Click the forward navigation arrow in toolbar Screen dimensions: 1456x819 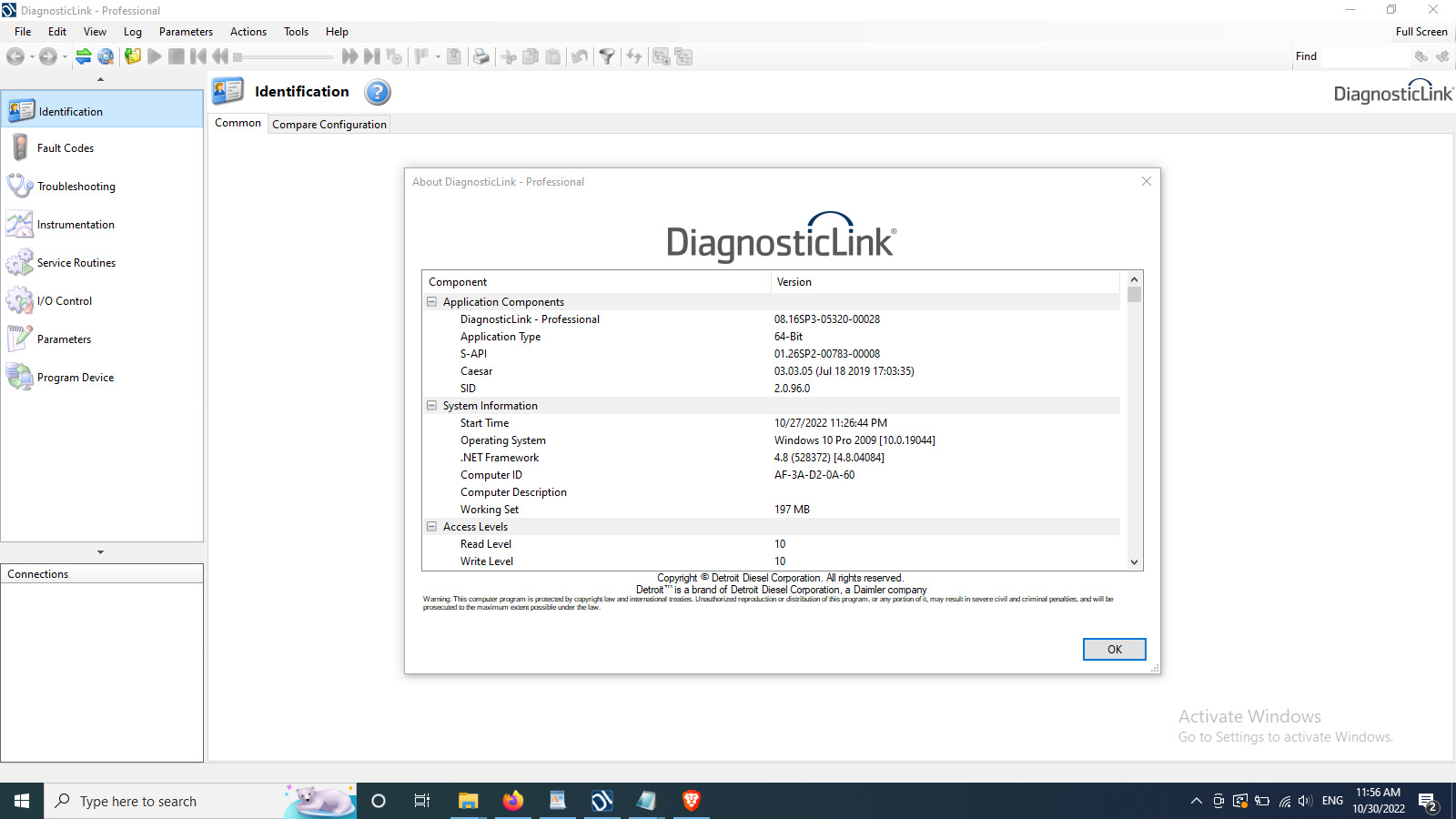(48, 56)
